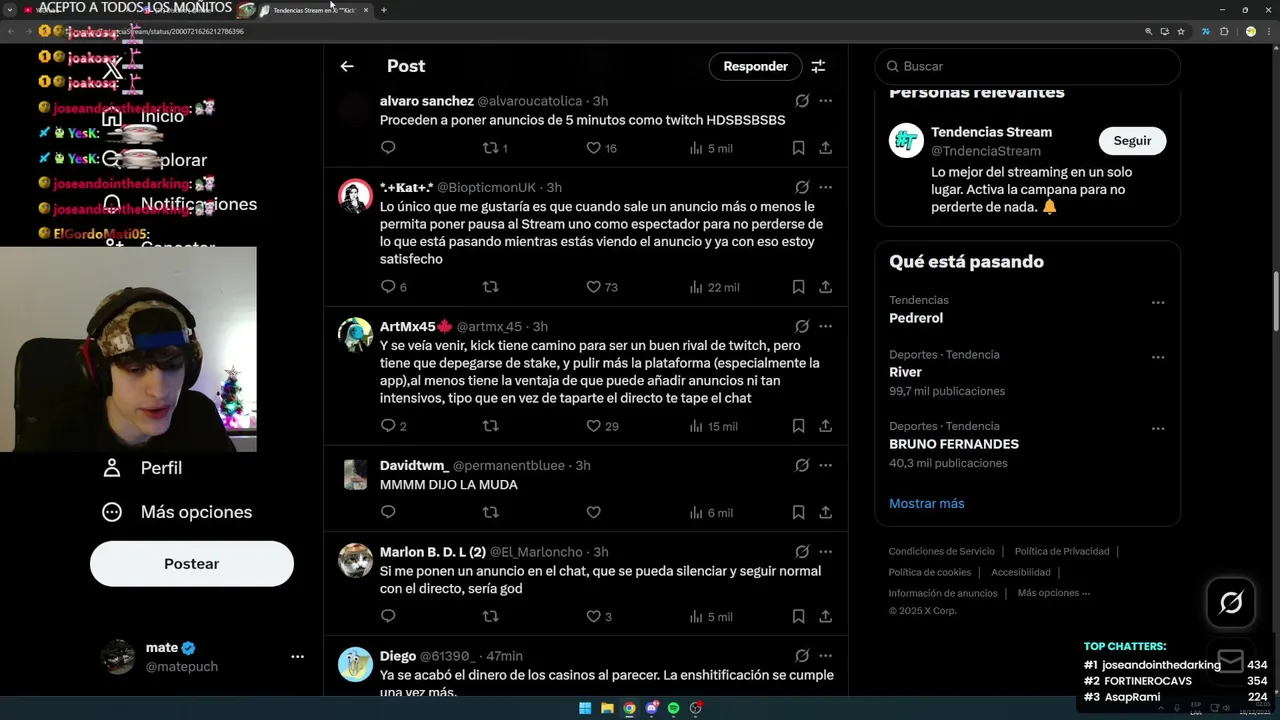The image size is (1280, 720).
Task: Open Notificaciones in sidebar
Action: pyautogui.click(x=180, y=204)
